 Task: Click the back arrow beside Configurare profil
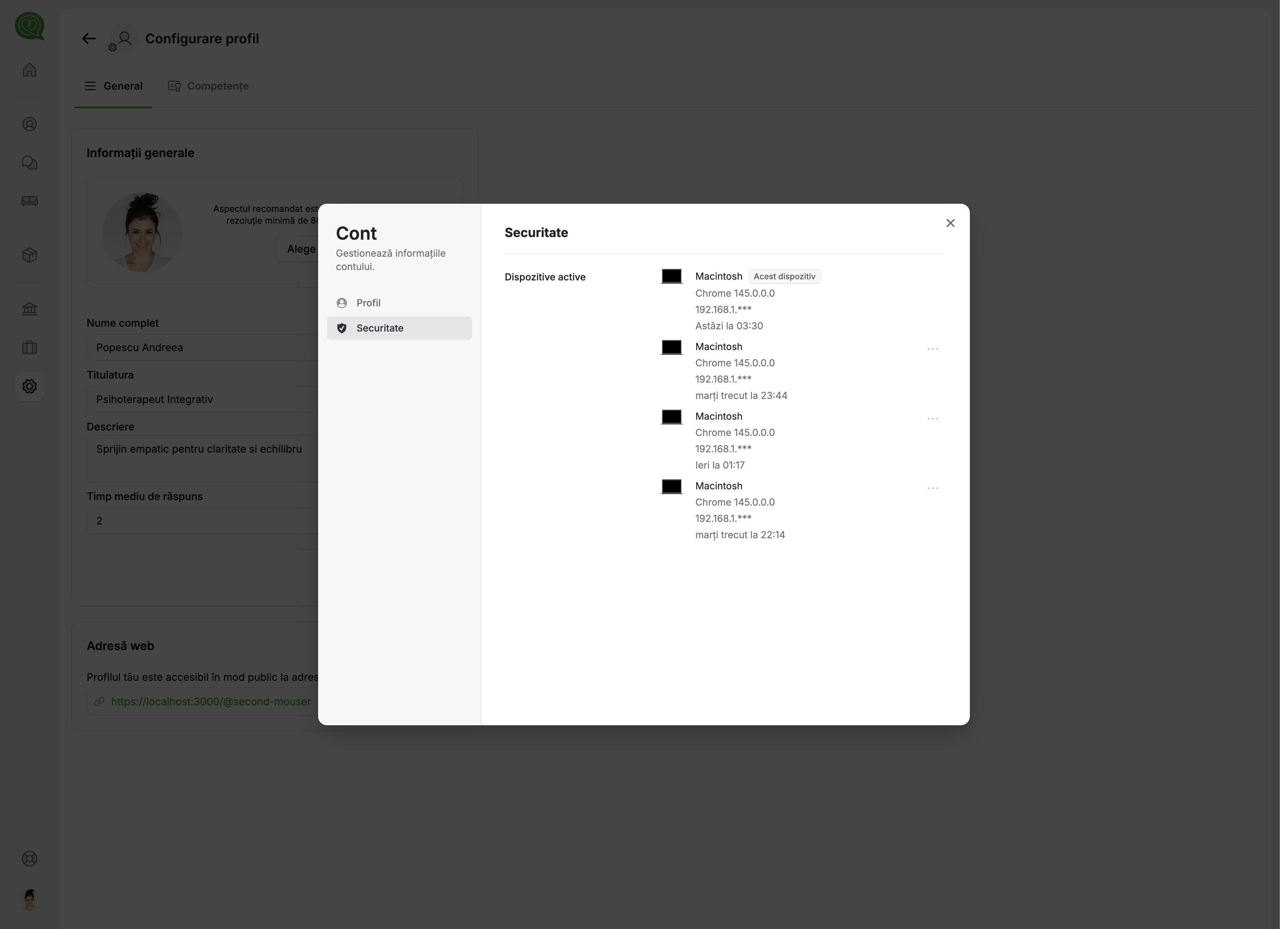(x=89, y=39)
